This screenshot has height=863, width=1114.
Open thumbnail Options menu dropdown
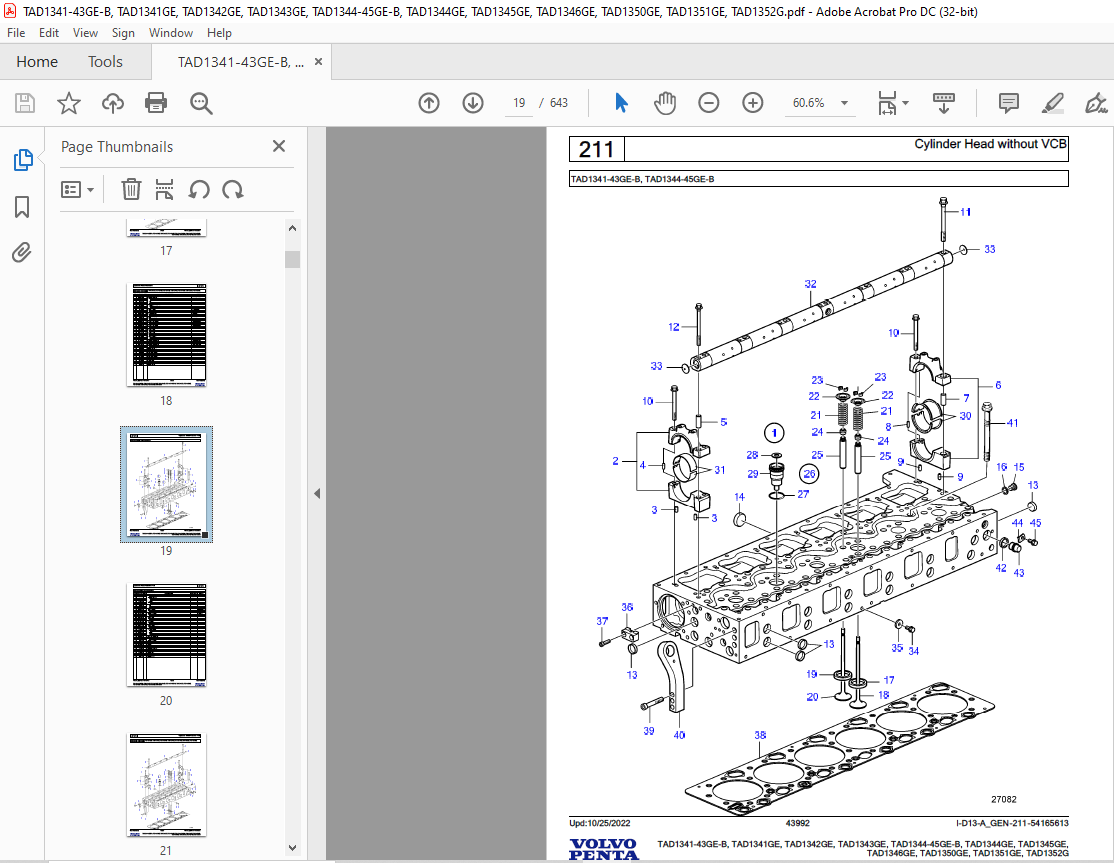click(x=77, y=190)
